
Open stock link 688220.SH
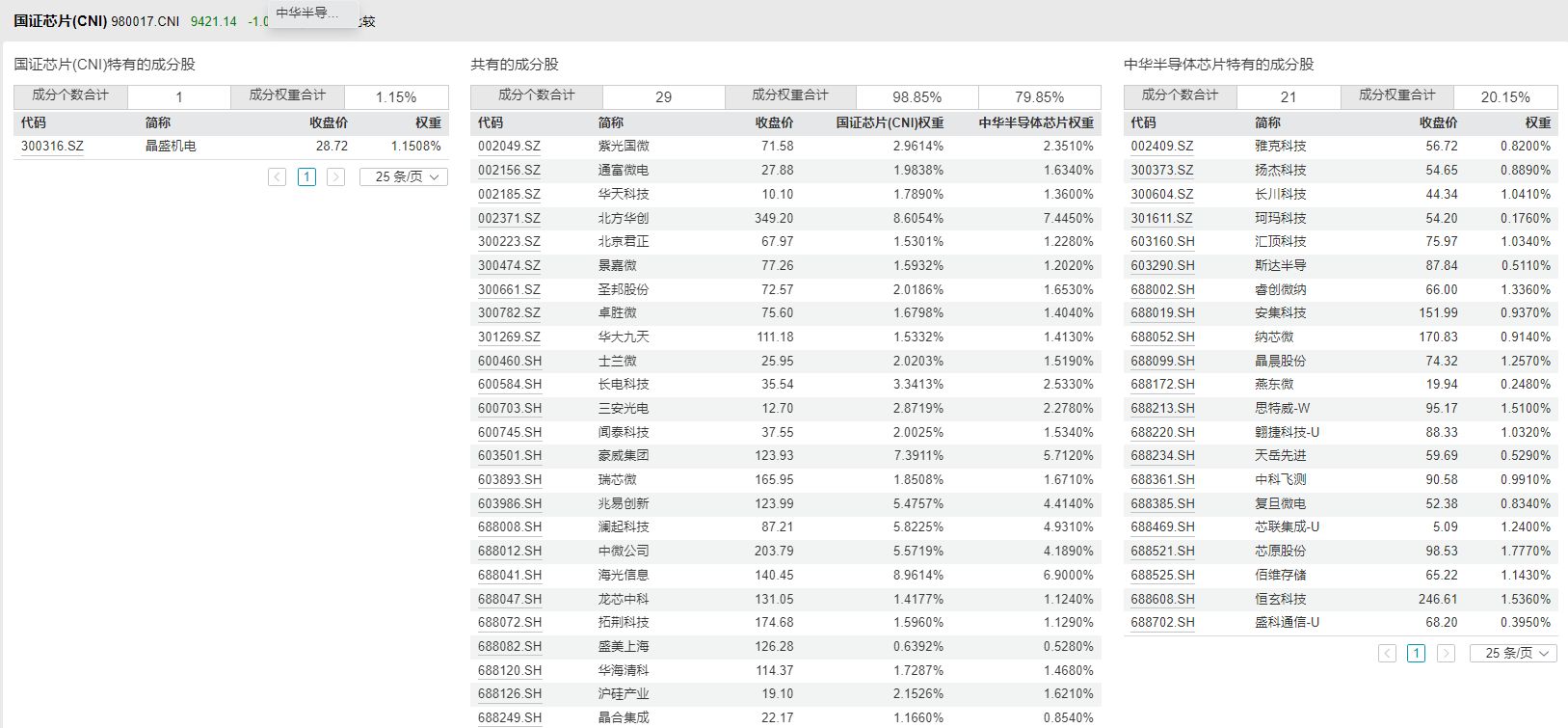coord(1163,433)
